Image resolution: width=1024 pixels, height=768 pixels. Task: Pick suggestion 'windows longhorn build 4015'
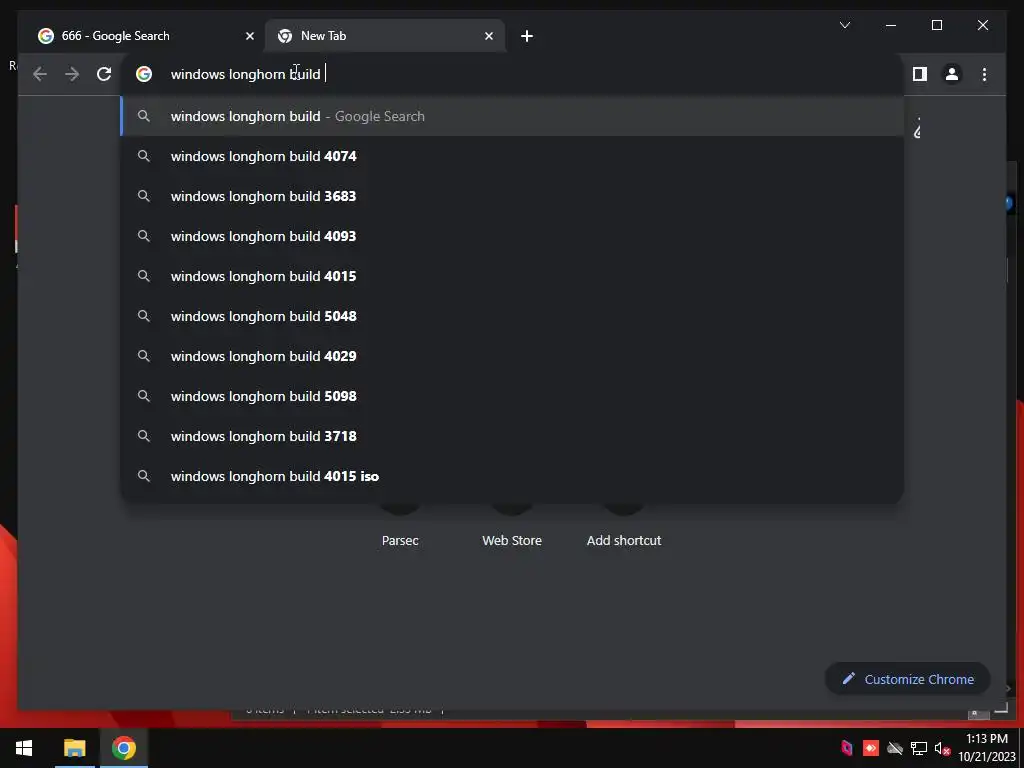tap(513, 276)
